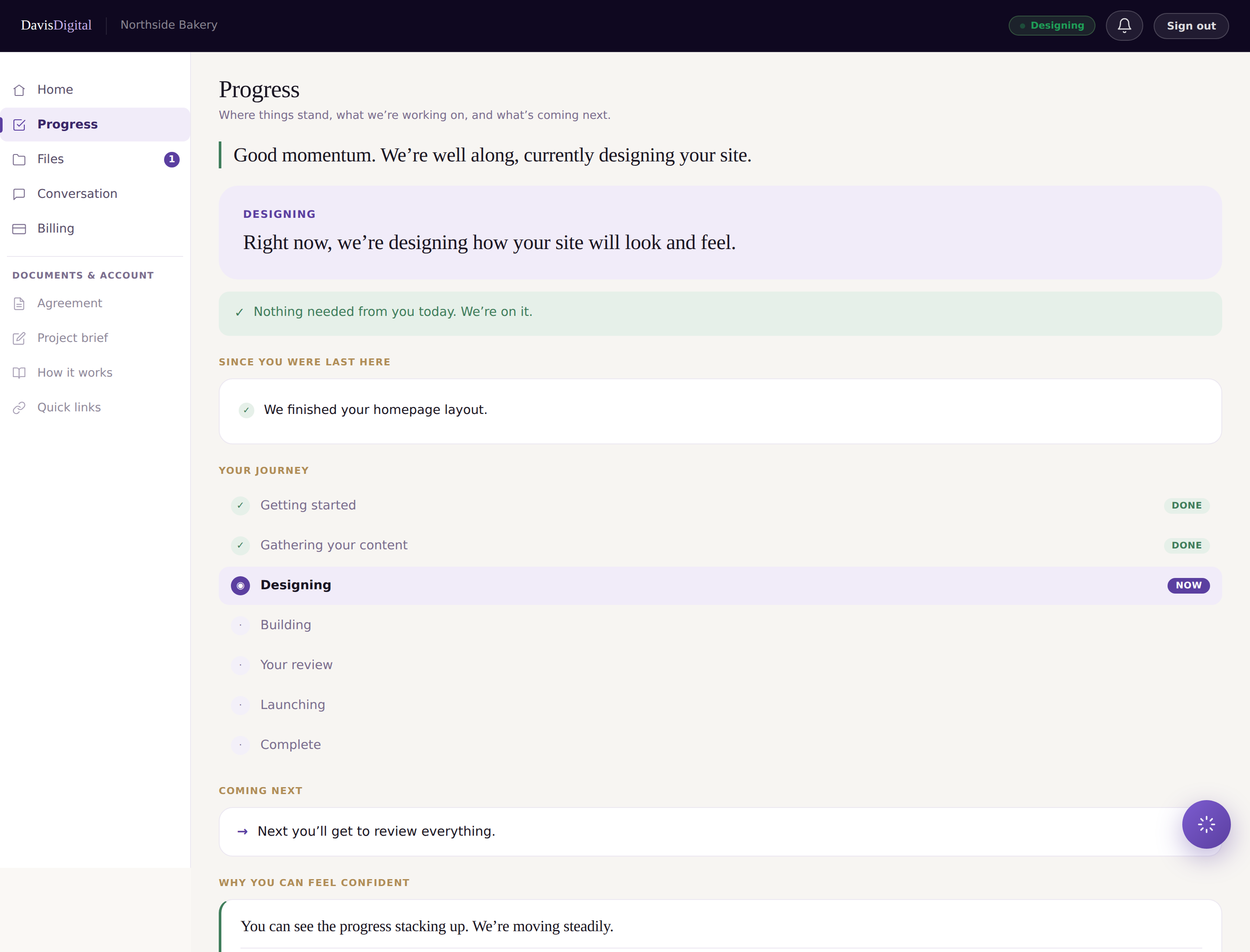Click the NOW badge on Designing

[1188, 585]
